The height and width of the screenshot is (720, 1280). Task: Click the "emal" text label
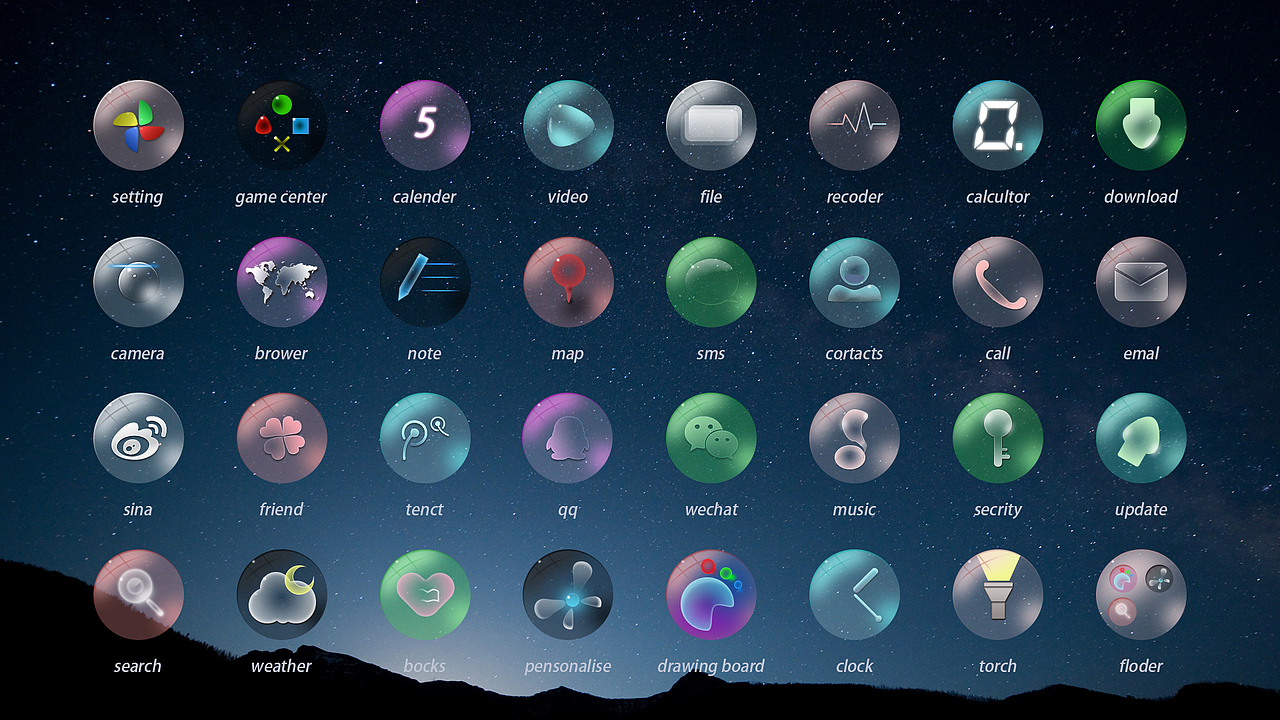click(x=1141, y=354)
